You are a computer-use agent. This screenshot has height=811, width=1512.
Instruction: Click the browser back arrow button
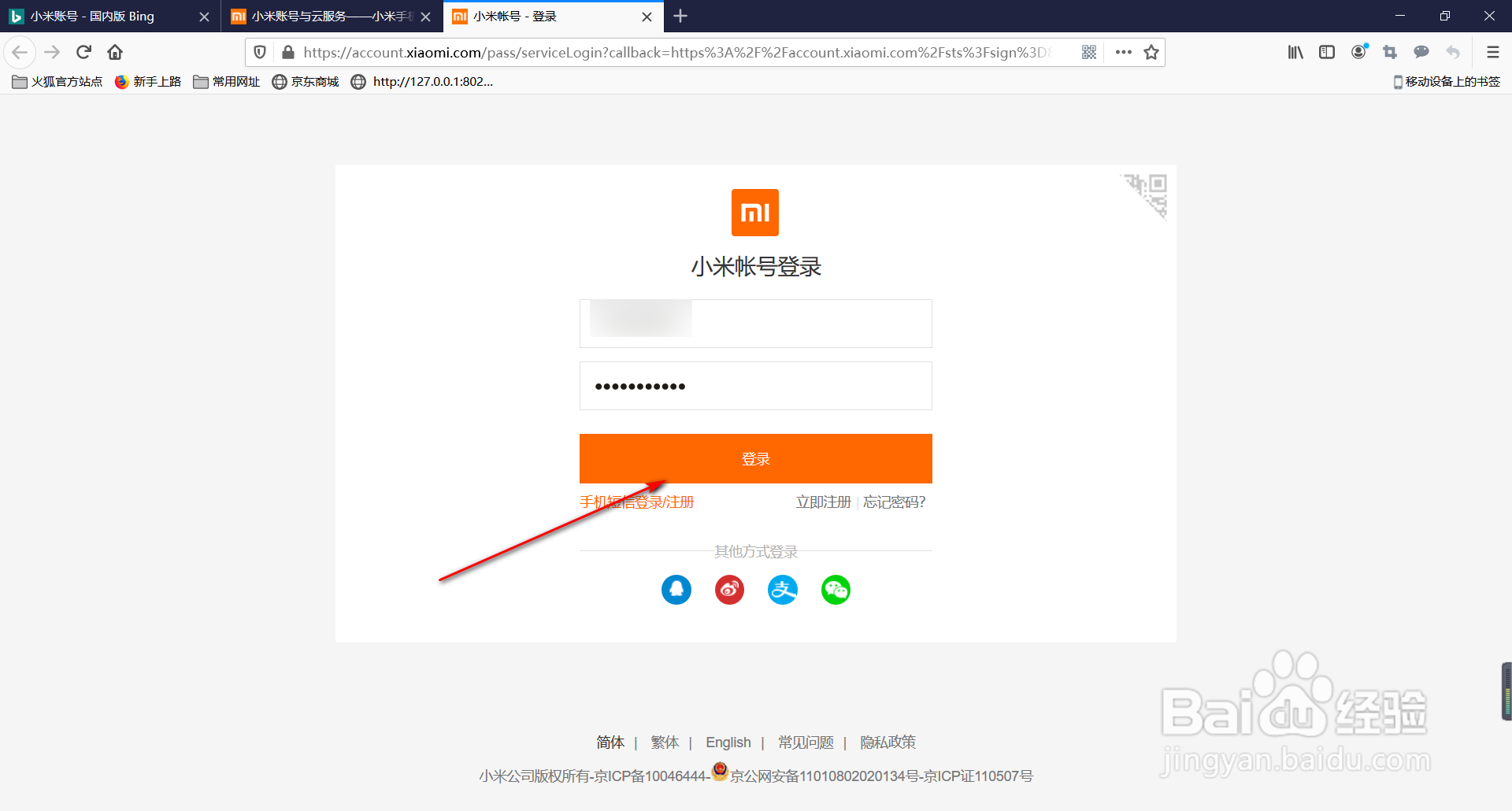click(20, 53)
